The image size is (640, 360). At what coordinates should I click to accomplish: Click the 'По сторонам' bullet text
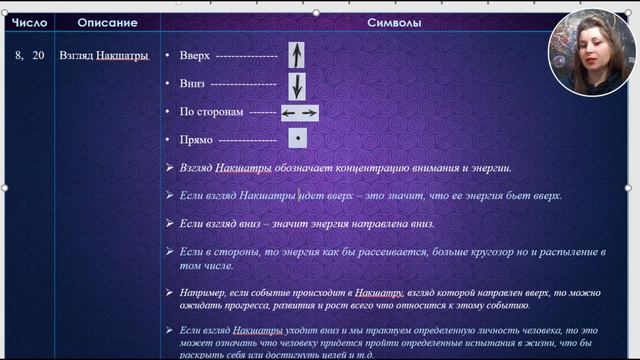point(211,112)
